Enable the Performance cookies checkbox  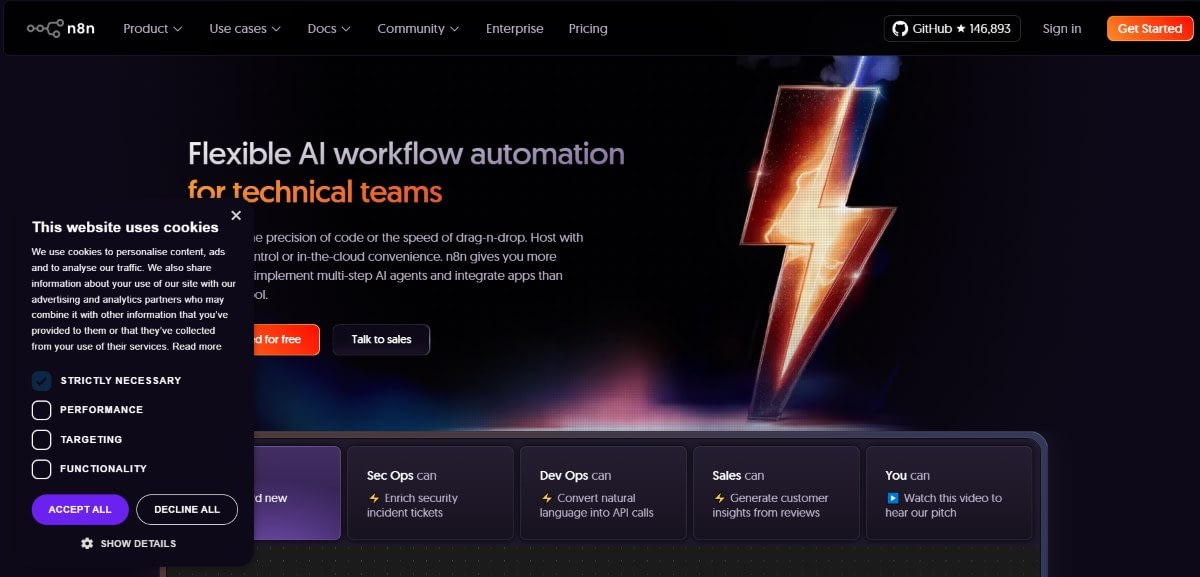pyautogui.click(x=41, y=410)
